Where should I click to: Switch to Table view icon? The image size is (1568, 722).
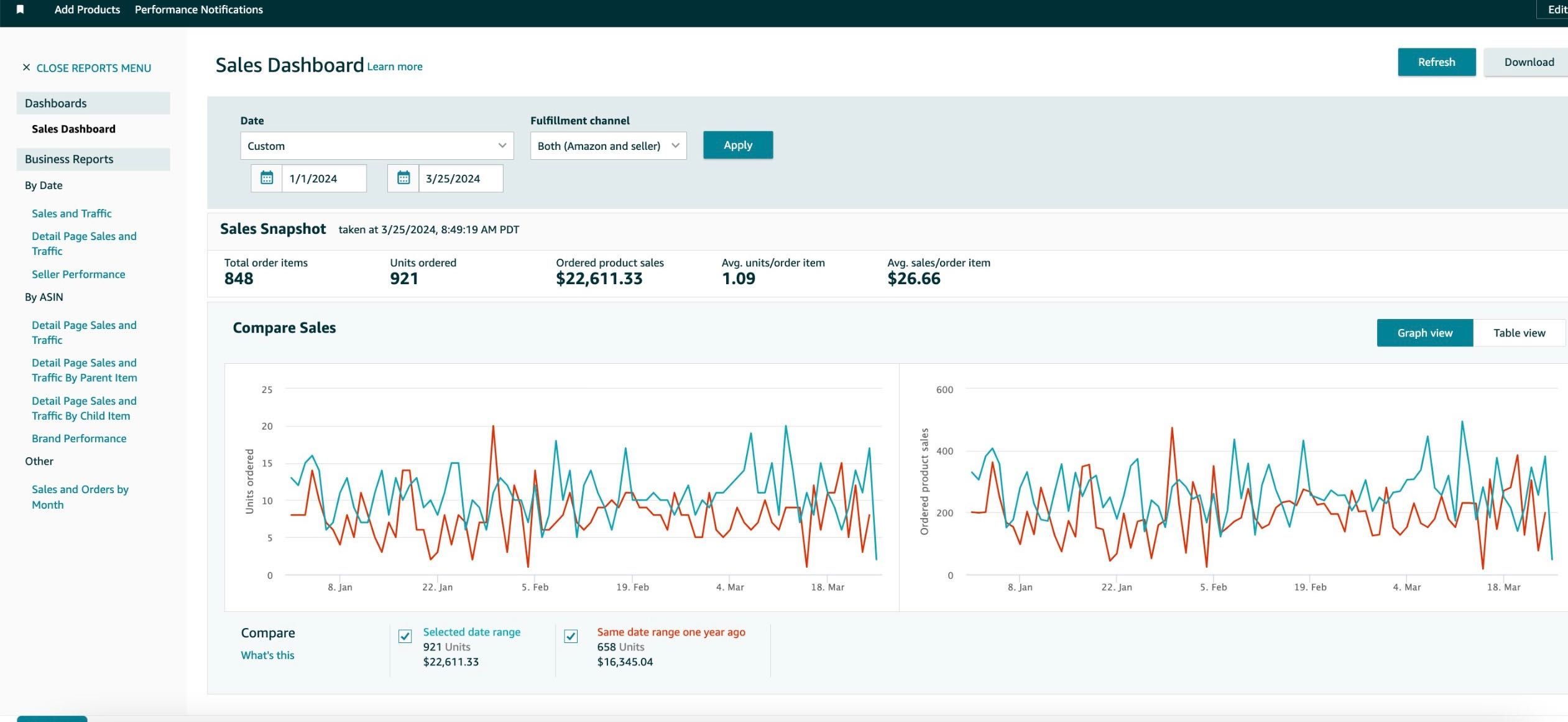(1519, 332)
